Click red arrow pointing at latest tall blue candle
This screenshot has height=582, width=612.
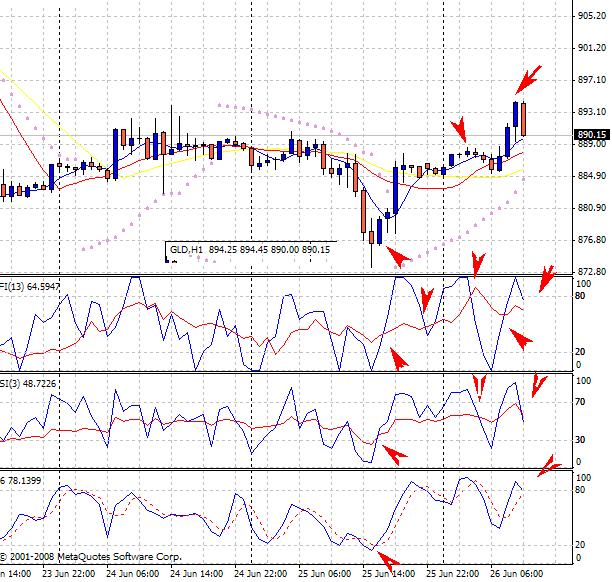coord(531,75)
